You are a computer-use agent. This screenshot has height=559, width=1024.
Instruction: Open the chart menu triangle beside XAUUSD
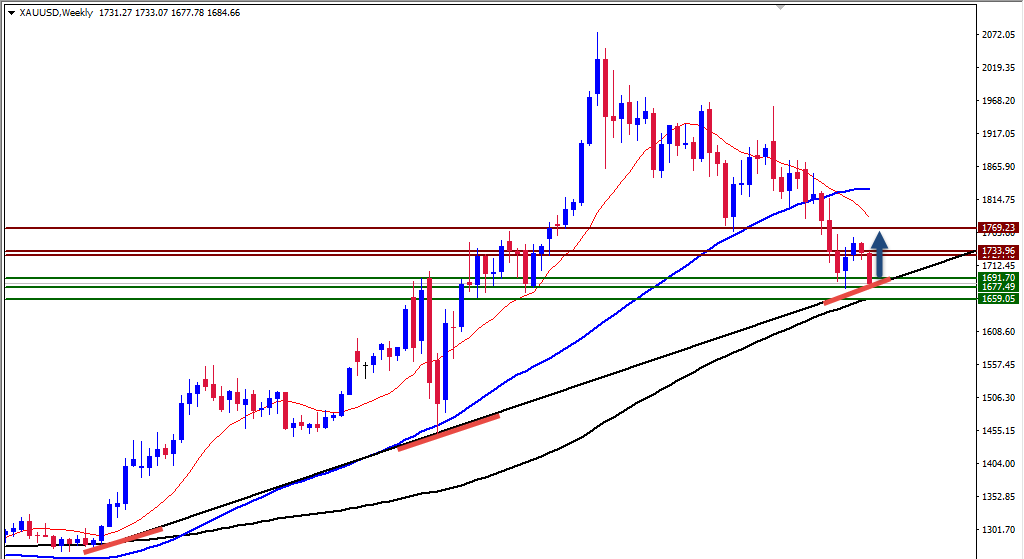[x=11, y=13]
